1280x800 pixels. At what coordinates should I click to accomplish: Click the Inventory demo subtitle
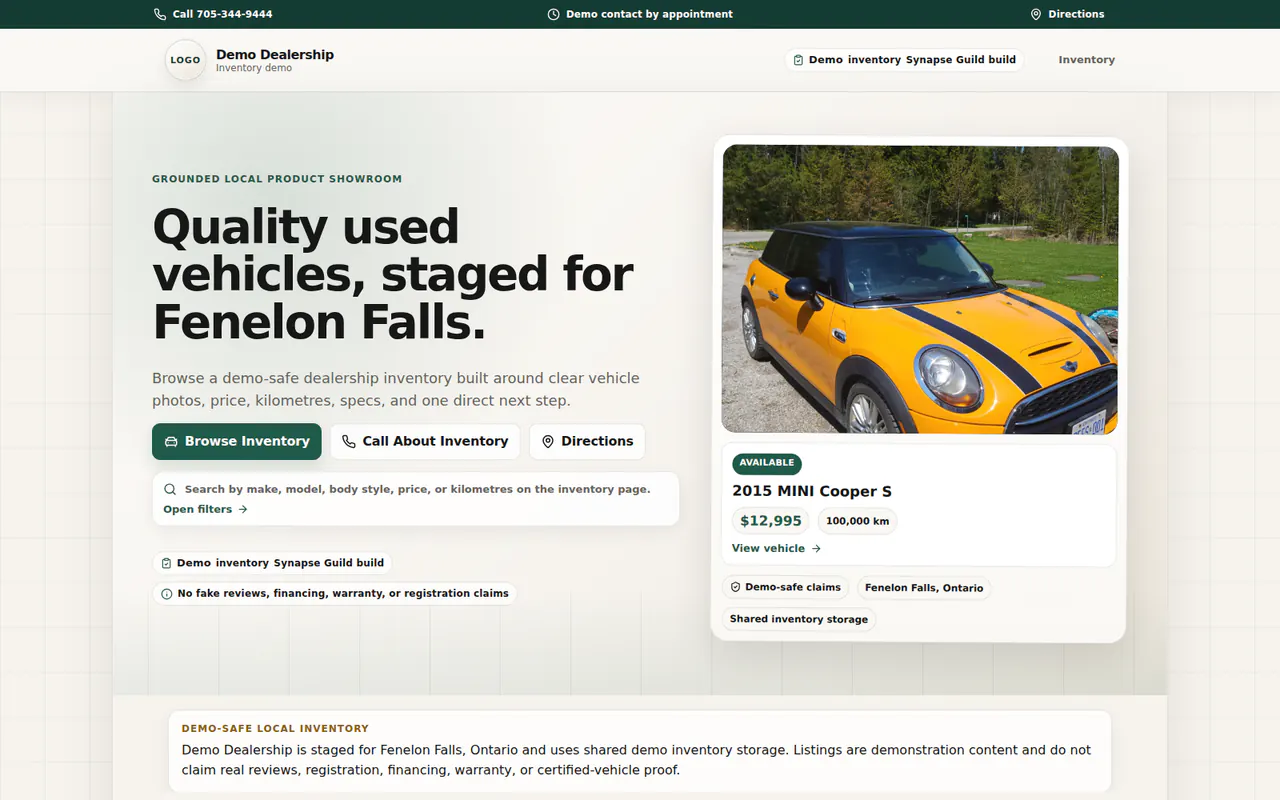pos(254,68)
